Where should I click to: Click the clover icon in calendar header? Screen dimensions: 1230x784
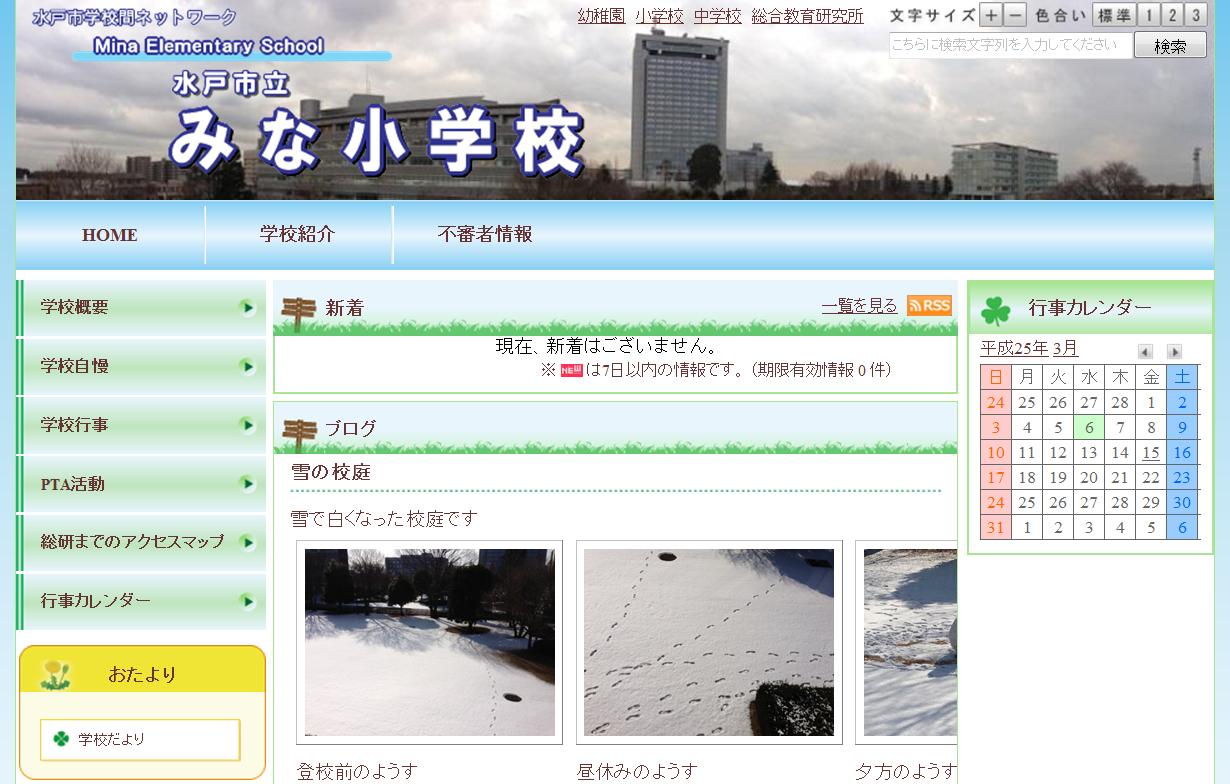995,311
